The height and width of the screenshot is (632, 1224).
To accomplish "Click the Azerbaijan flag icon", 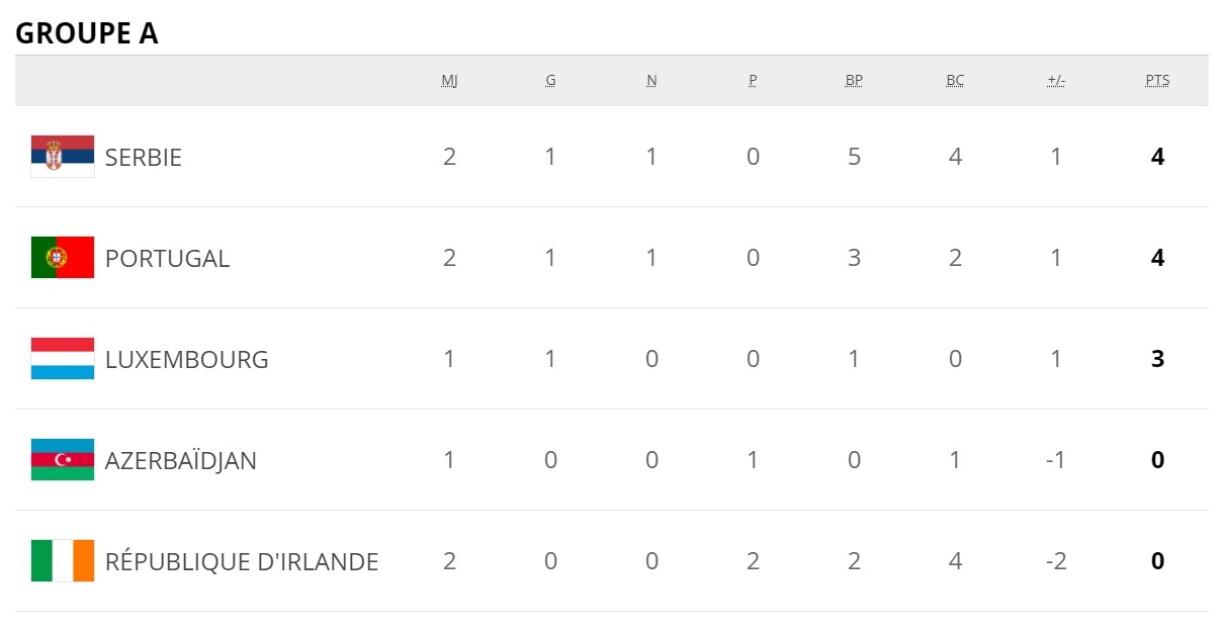I will (62, 460).
